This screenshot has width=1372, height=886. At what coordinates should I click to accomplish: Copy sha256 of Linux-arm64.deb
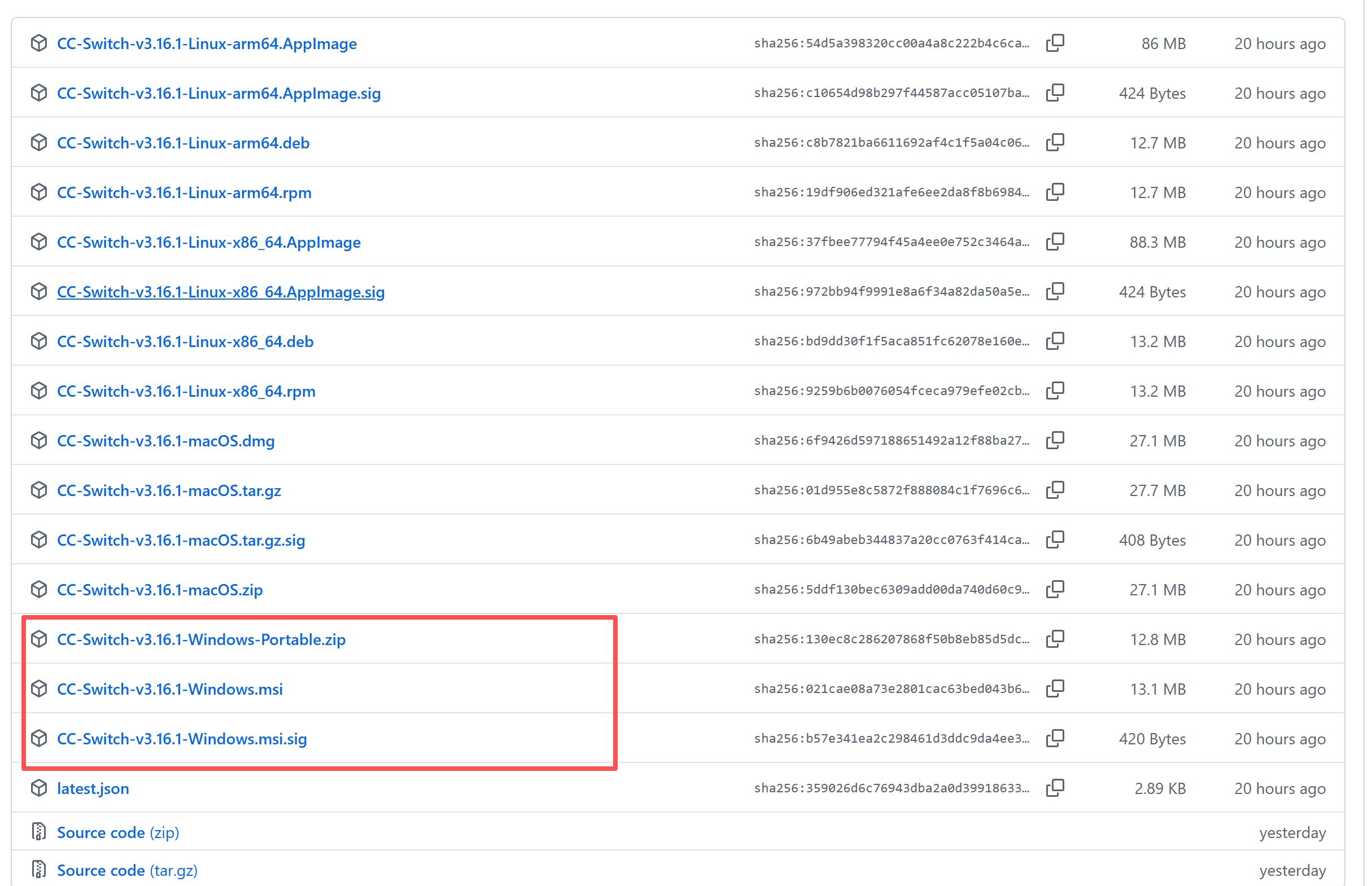(x=1055, y=142)
